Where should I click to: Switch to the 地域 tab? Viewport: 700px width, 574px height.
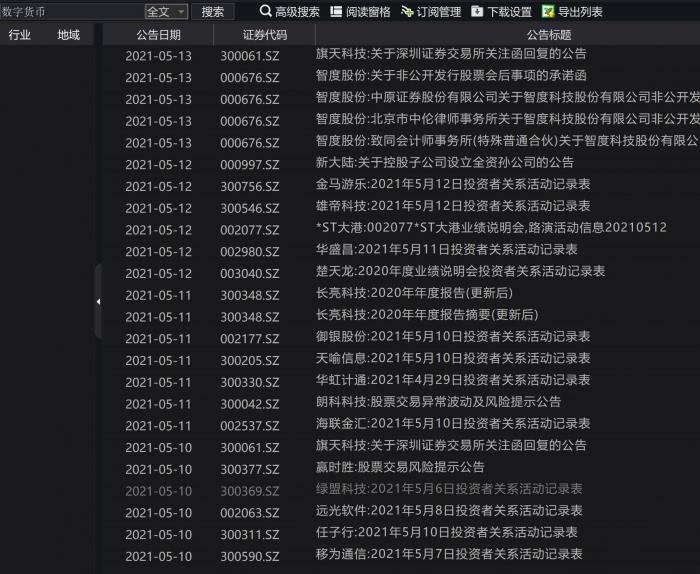tap(68, 35)
